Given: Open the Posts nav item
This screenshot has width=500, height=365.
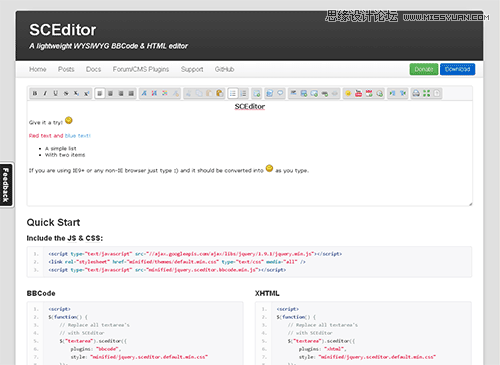Looking at the screenshot, I should 66,69.
